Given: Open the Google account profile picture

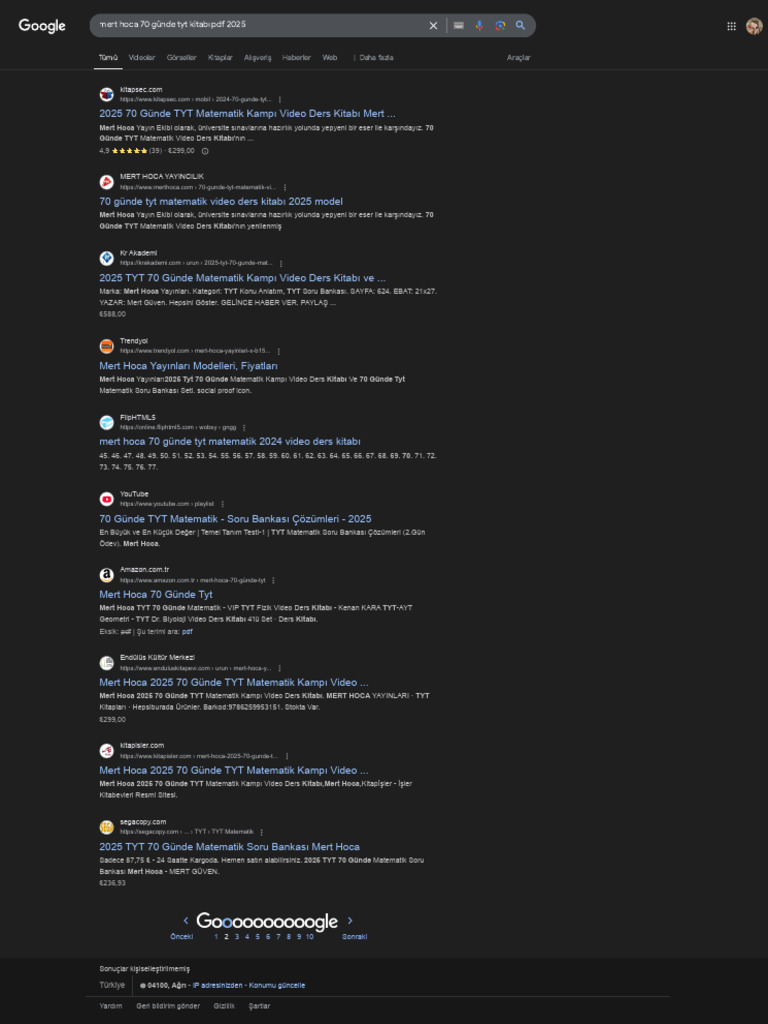Looking at the screenshot, I should tap(754, 26).
